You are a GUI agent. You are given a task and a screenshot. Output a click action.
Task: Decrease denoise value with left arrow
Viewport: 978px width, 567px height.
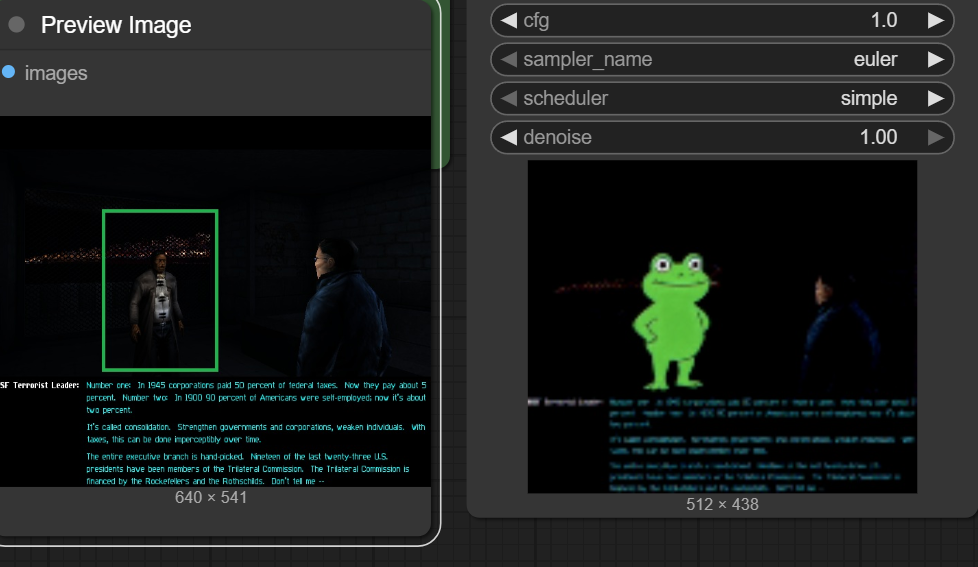coord(508,137)
